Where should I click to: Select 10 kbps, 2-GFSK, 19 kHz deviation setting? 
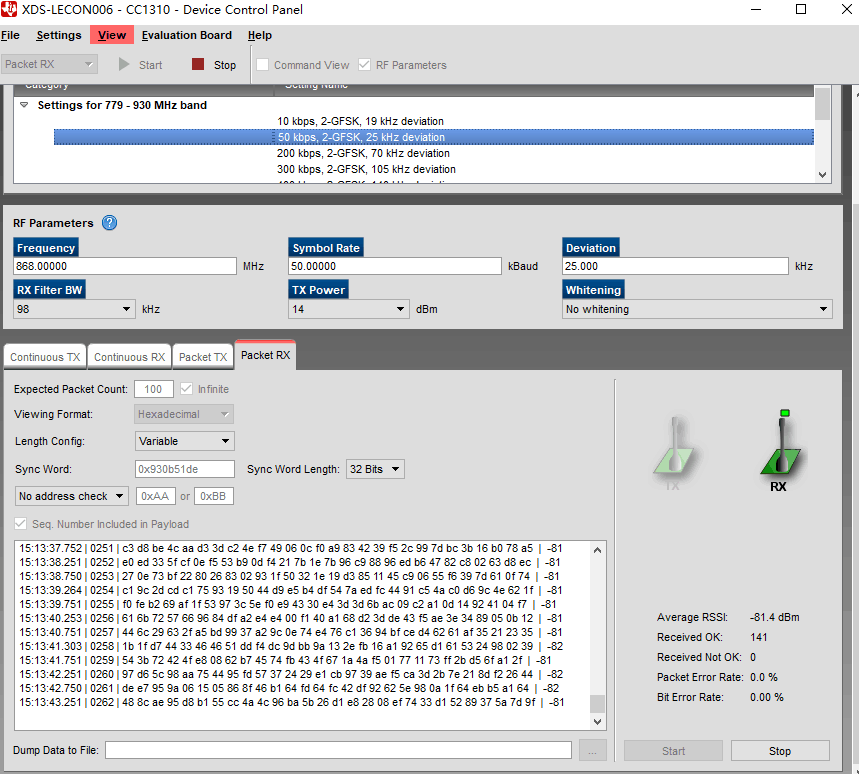coord(360,121)
